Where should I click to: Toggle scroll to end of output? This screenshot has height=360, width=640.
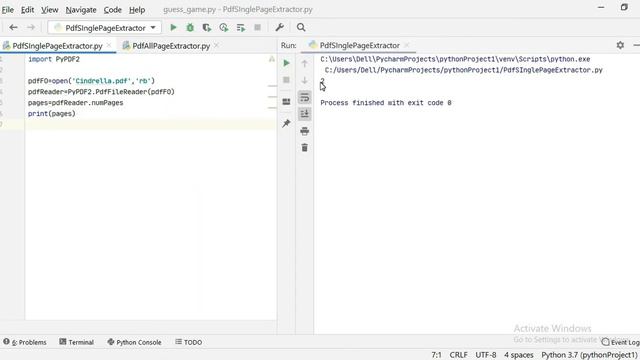(304, 114)
